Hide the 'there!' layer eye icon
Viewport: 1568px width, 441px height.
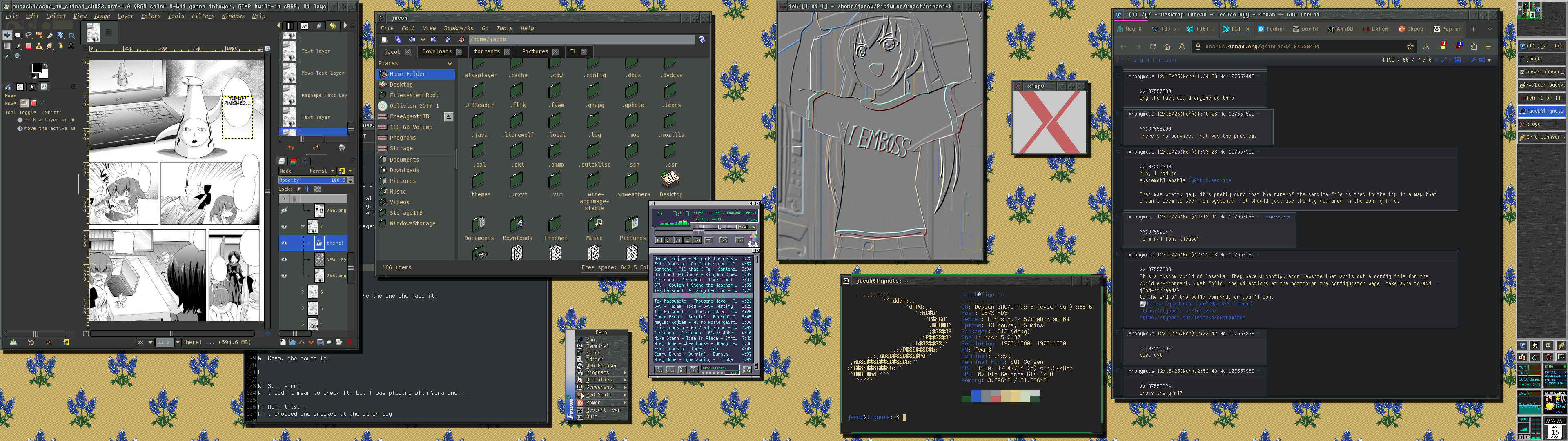click(x=284, y=243)
